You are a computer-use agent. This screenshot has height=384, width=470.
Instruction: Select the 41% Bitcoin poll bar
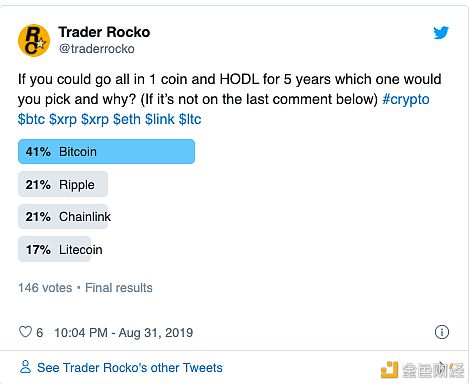click(x=106, y=152)
